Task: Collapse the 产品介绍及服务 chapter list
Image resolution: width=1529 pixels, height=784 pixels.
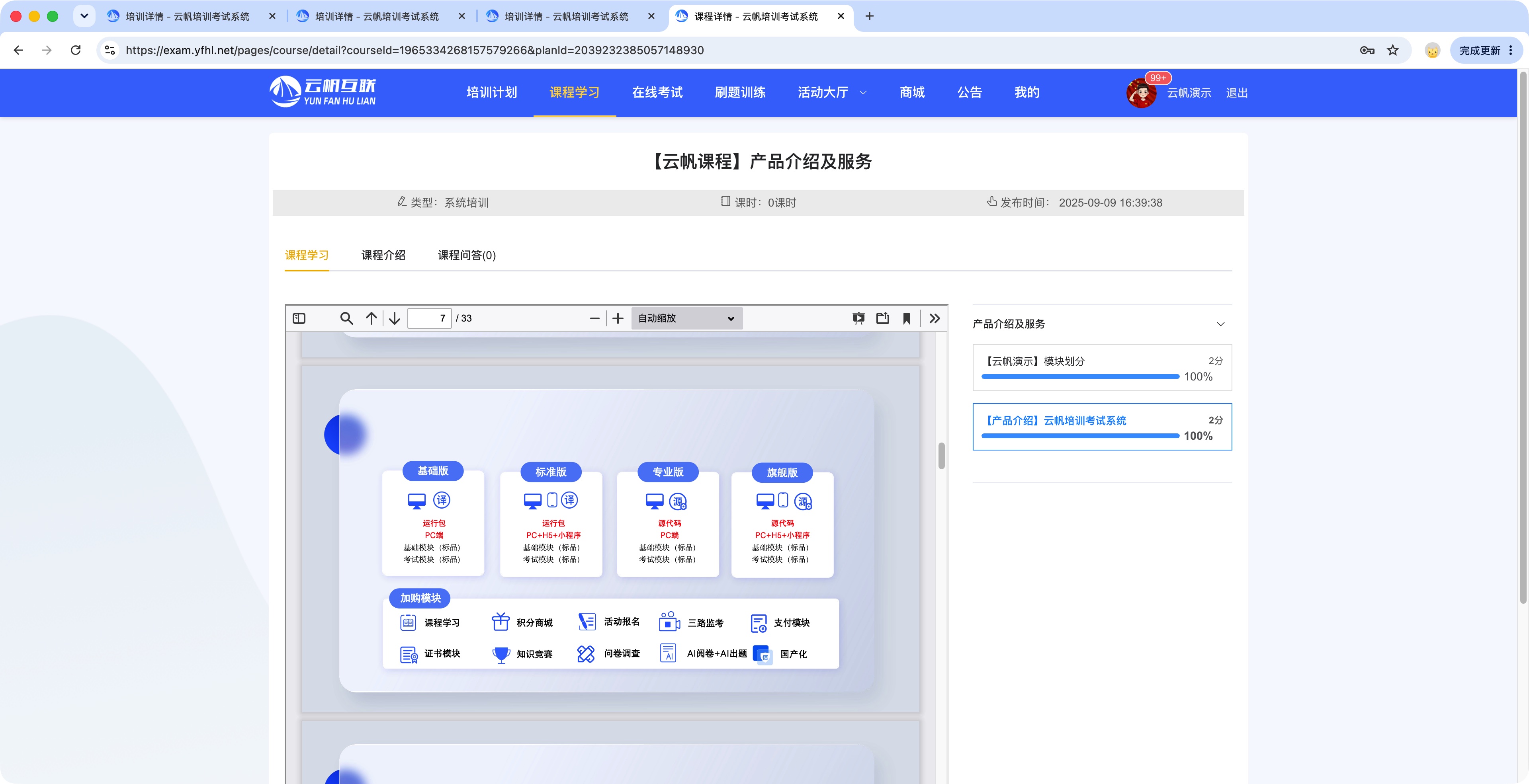Action: [1220, 324]
